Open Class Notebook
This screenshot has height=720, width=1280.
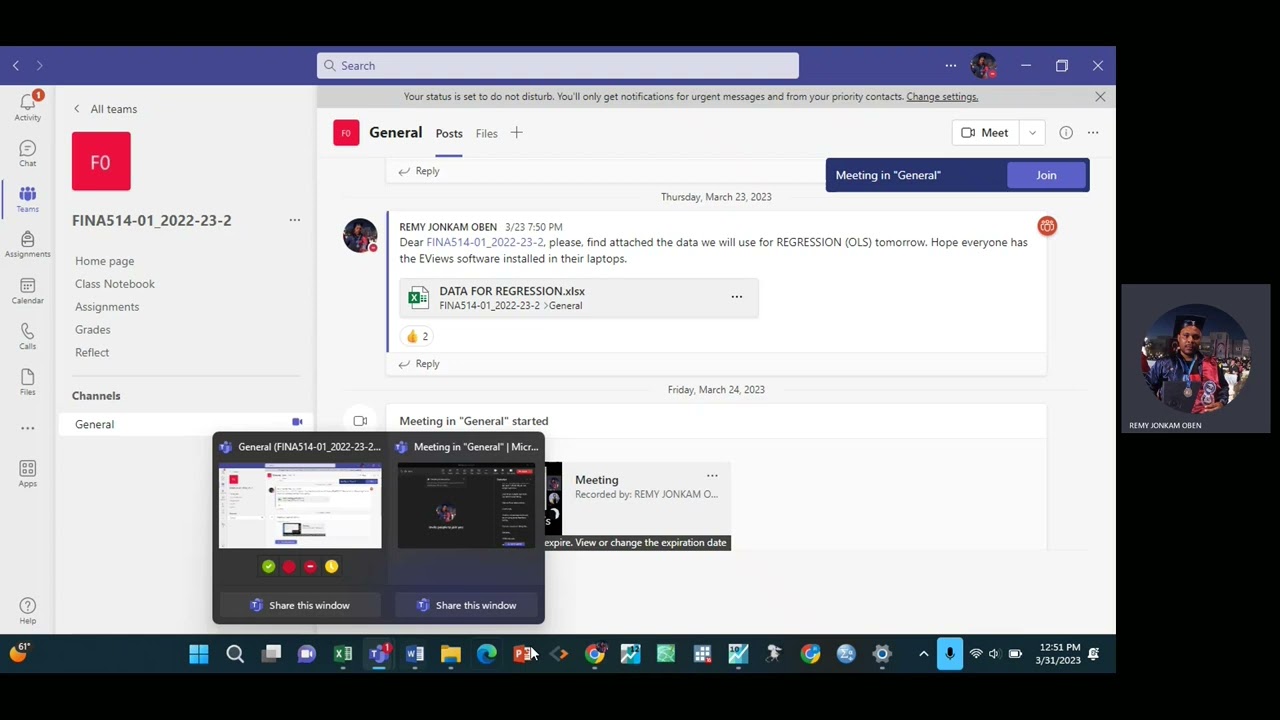point(114,284)
